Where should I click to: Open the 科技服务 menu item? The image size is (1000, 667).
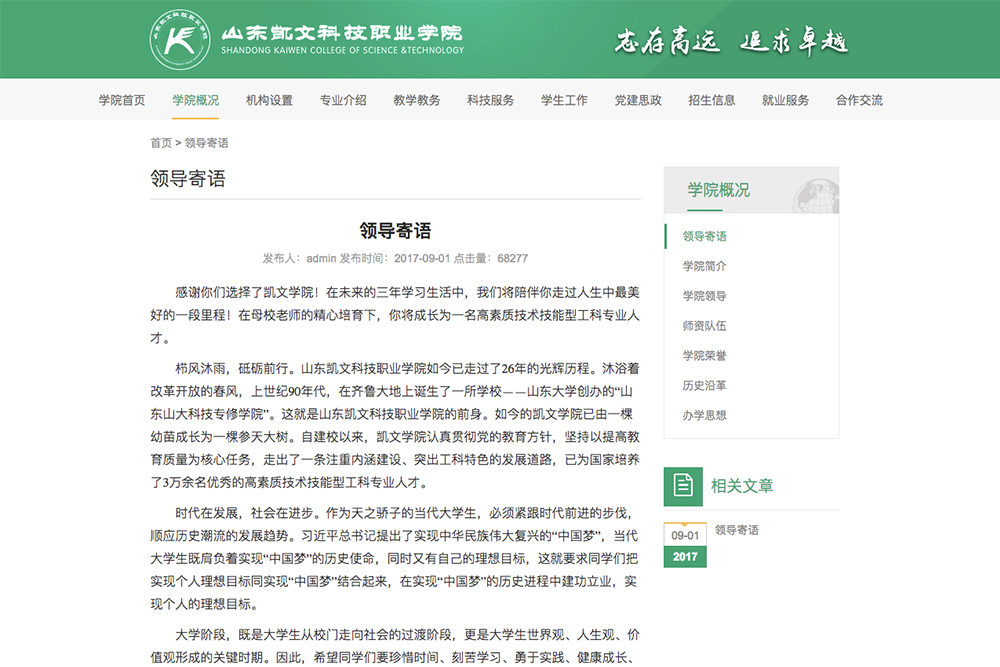pos(491,100)
